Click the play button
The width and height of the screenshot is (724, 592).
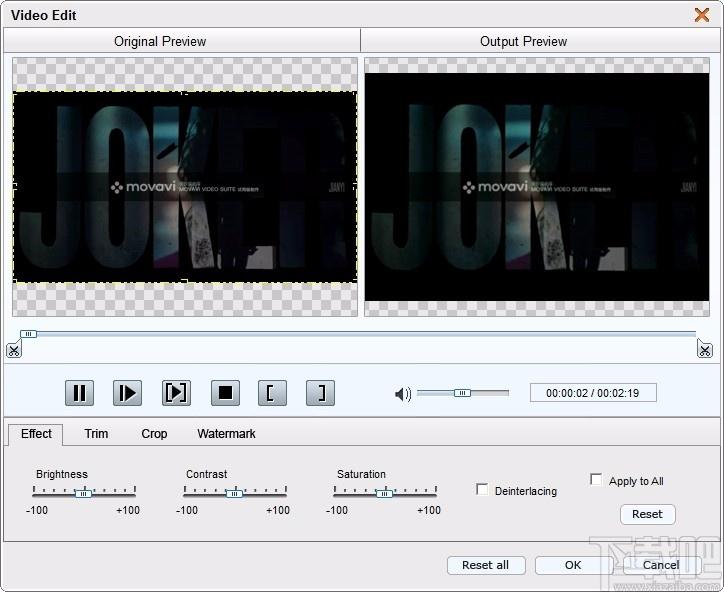click(127, 393)
